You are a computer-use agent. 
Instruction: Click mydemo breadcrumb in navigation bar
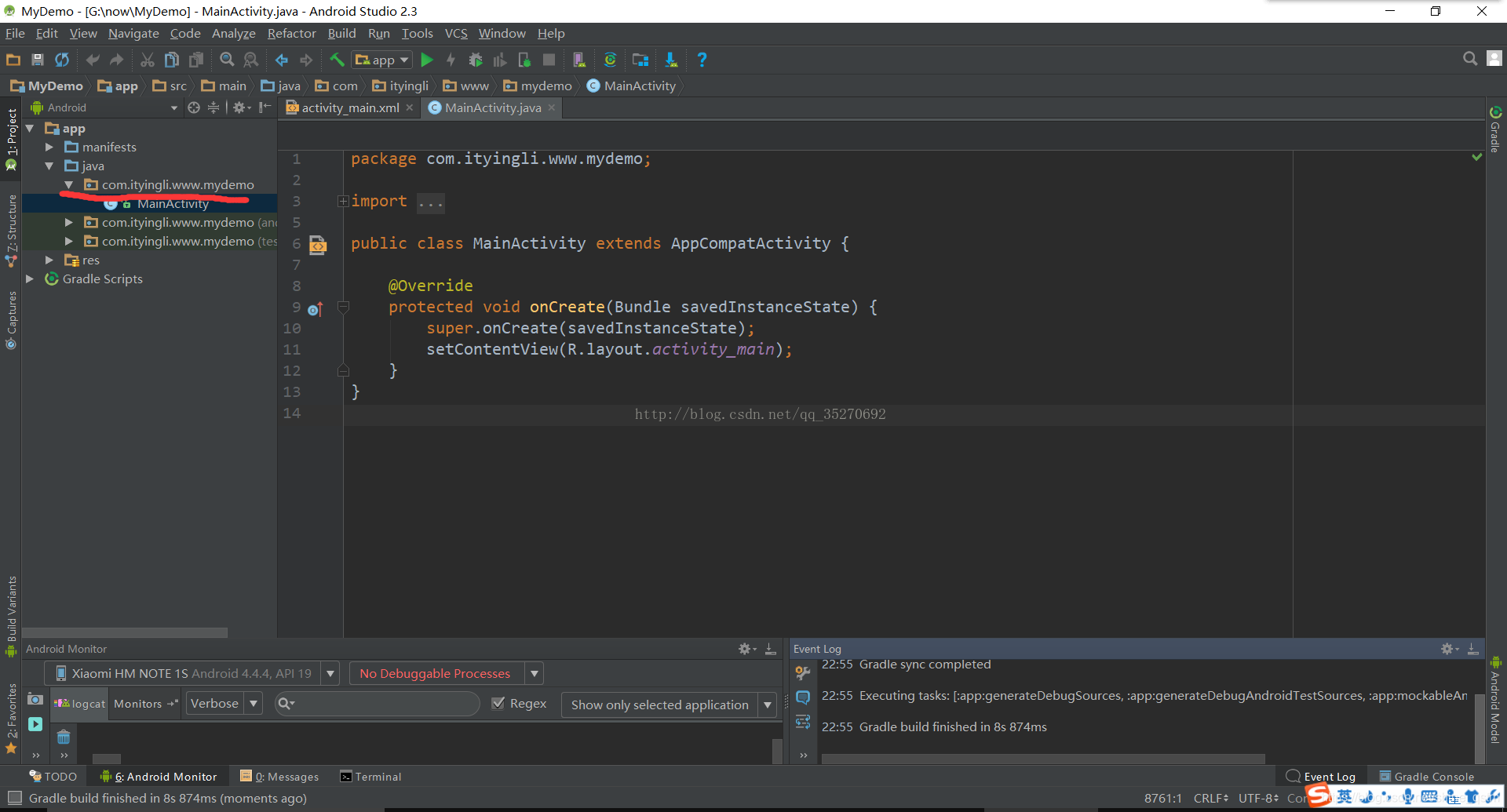coord(538,86)
